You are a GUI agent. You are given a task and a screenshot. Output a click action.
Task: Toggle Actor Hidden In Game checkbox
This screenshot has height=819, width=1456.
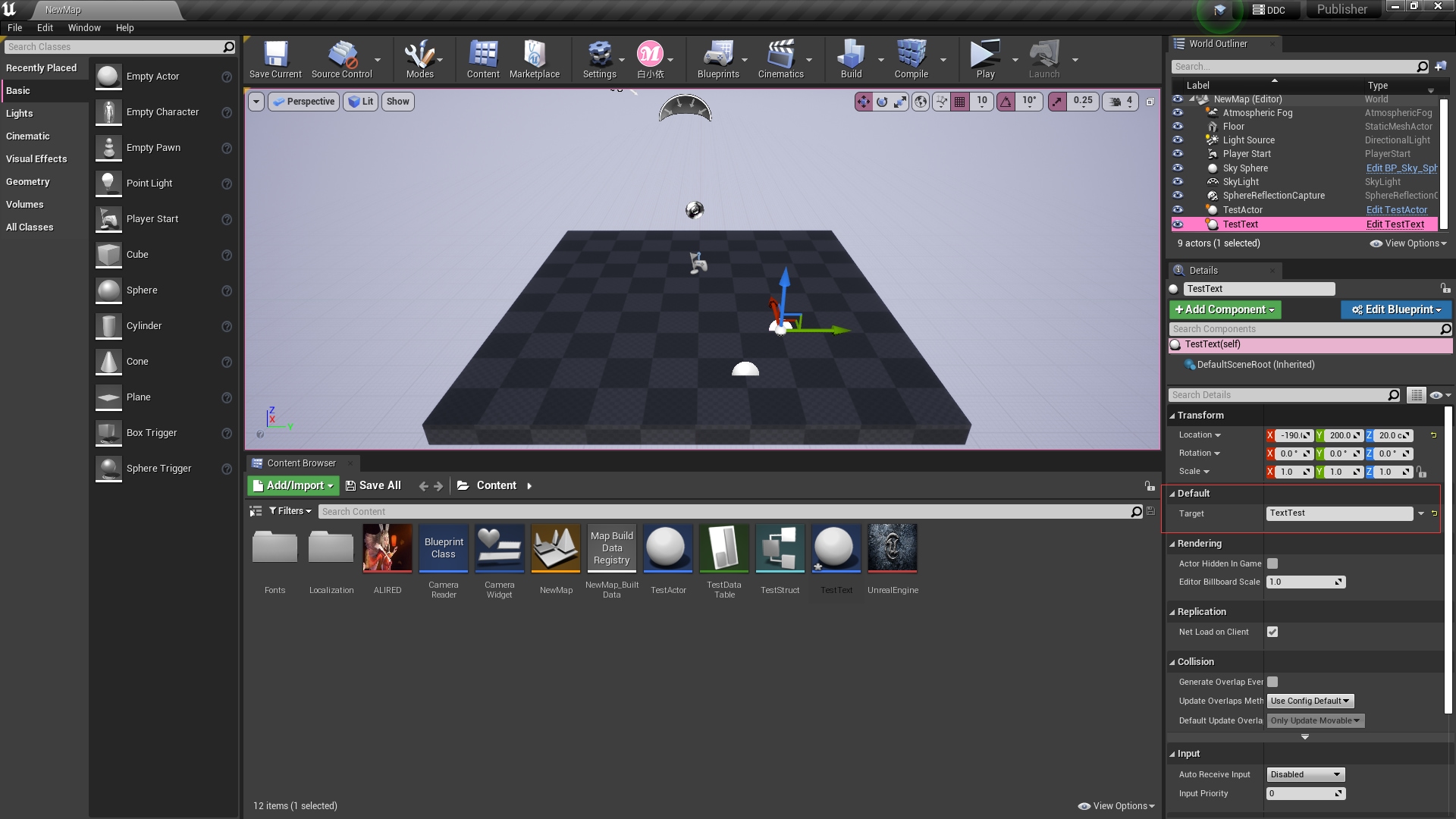pos(1272,563)
